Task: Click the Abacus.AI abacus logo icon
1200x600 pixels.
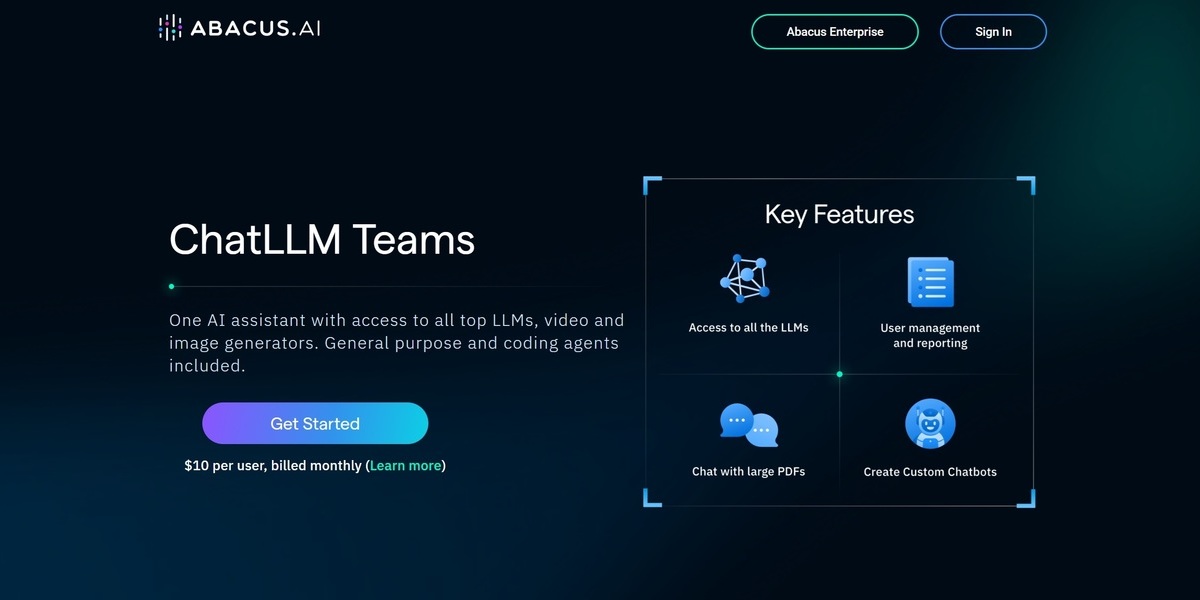Action: [170, 28]
